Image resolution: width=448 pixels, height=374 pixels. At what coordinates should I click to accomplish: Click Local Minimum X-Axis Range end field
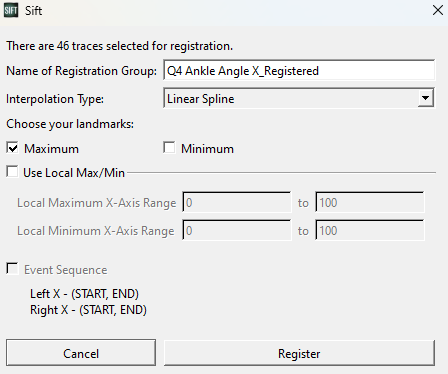tap(370, 230)
